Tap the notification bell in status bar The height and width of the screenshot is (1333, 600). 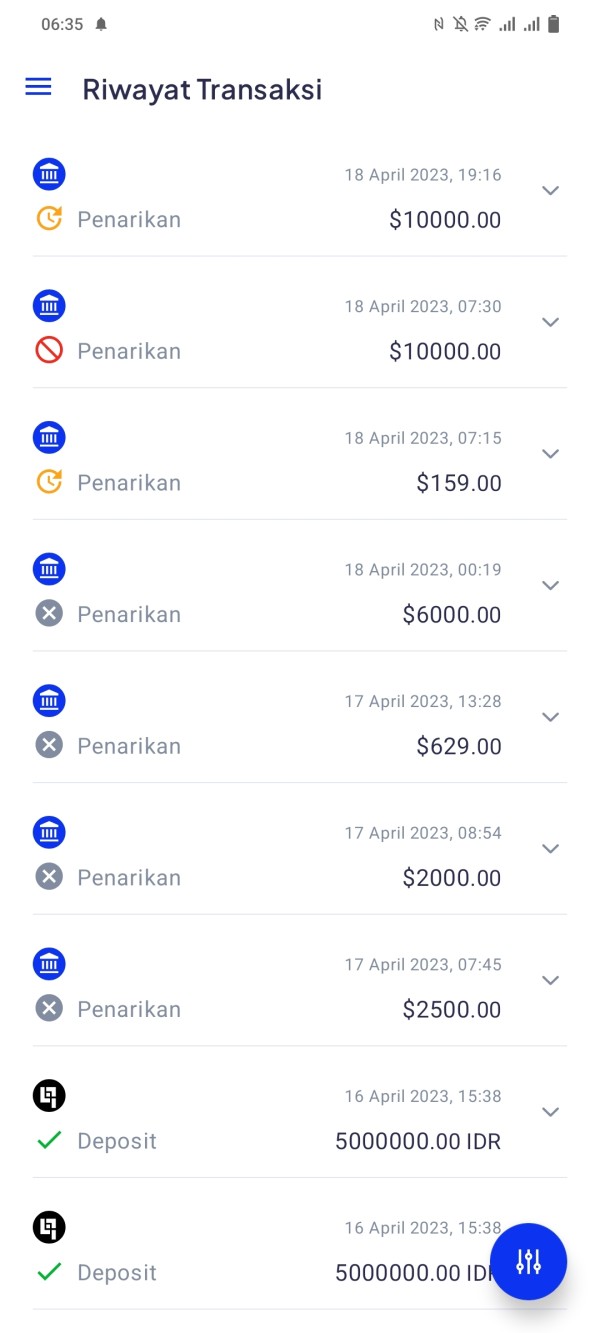(101, 25)
